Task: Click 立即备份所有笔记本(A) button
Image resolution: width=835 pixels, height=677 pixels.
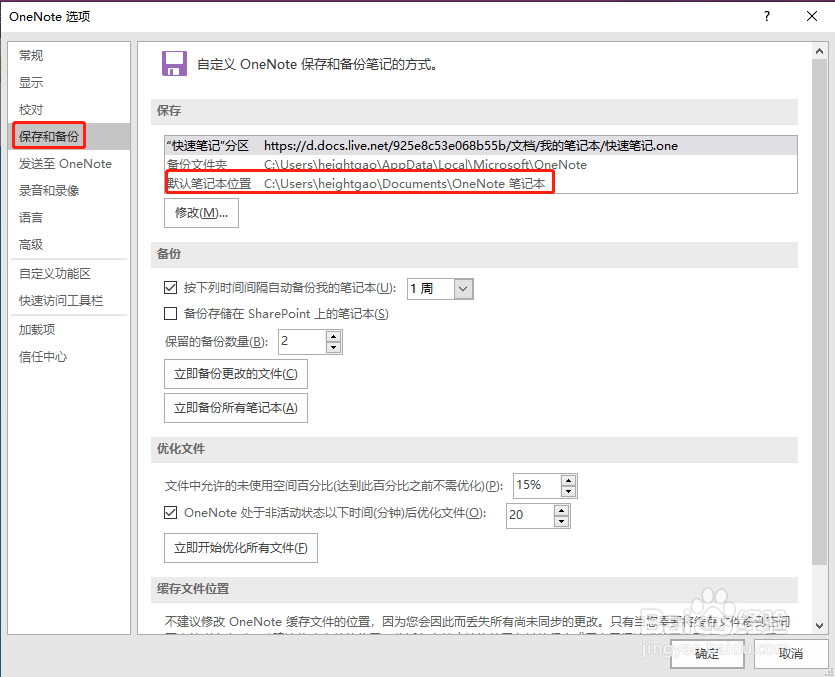Action: pyautogui.click(x=236, y=408)
